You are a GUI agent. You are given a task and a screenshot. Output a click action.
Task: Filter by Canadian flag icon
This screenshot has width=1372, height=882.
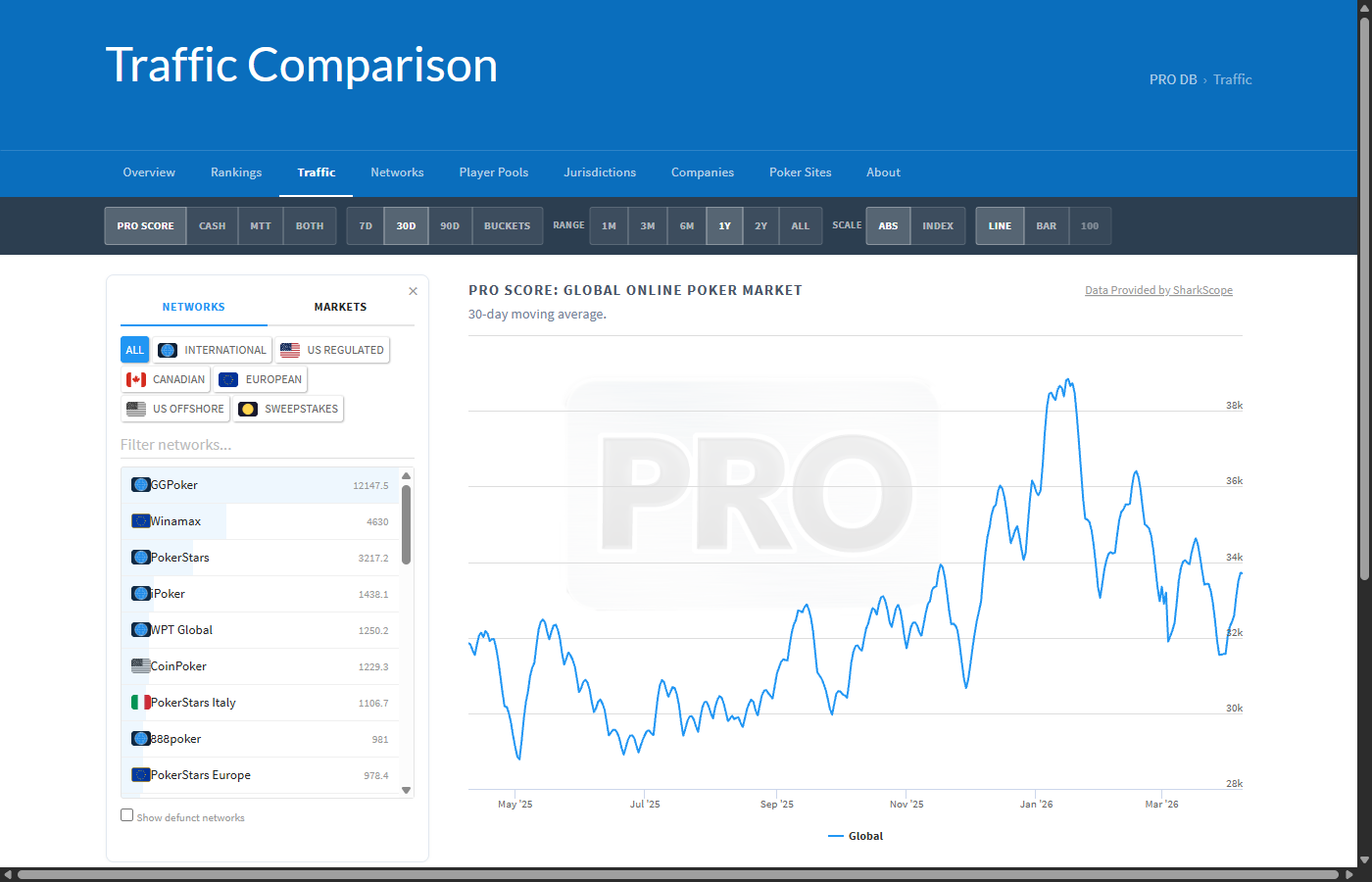(x=136, y=380)
